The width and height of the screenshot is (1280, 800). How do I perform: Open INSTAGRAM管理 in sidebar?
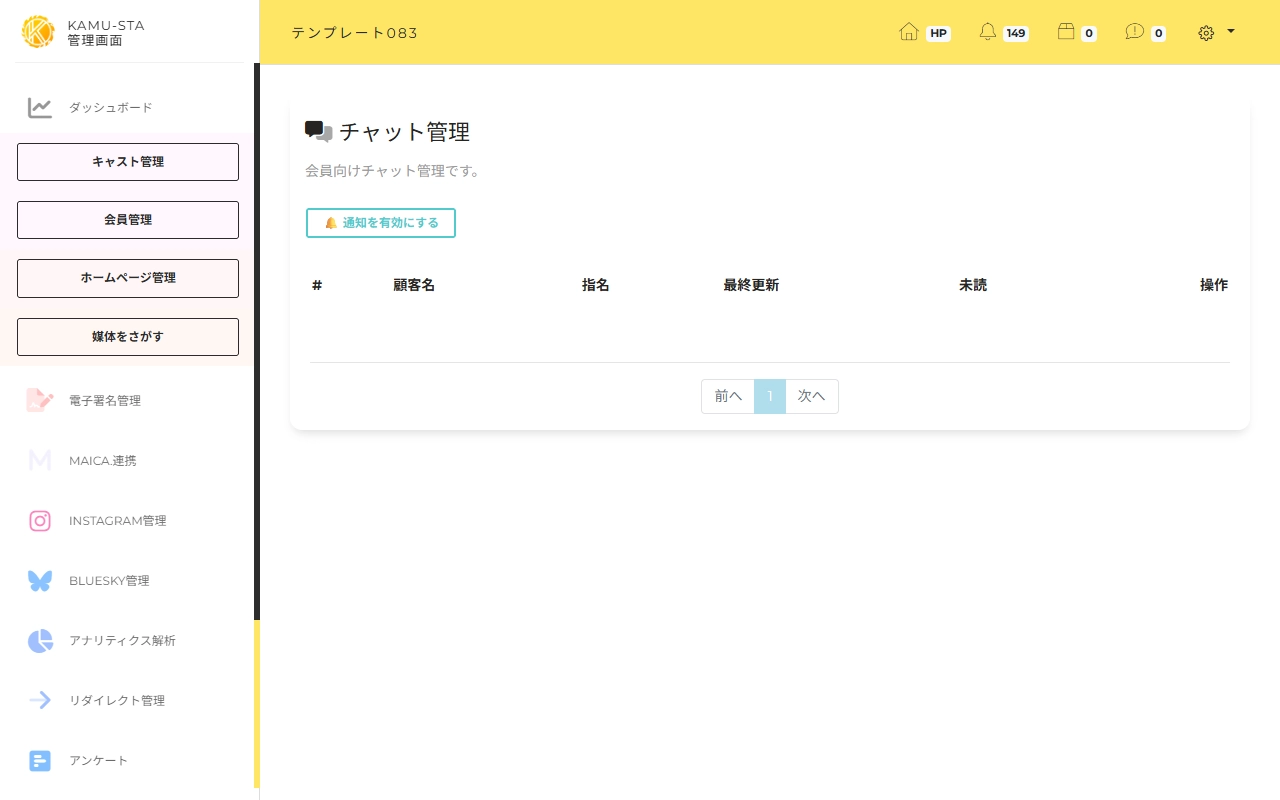[118, 521]
